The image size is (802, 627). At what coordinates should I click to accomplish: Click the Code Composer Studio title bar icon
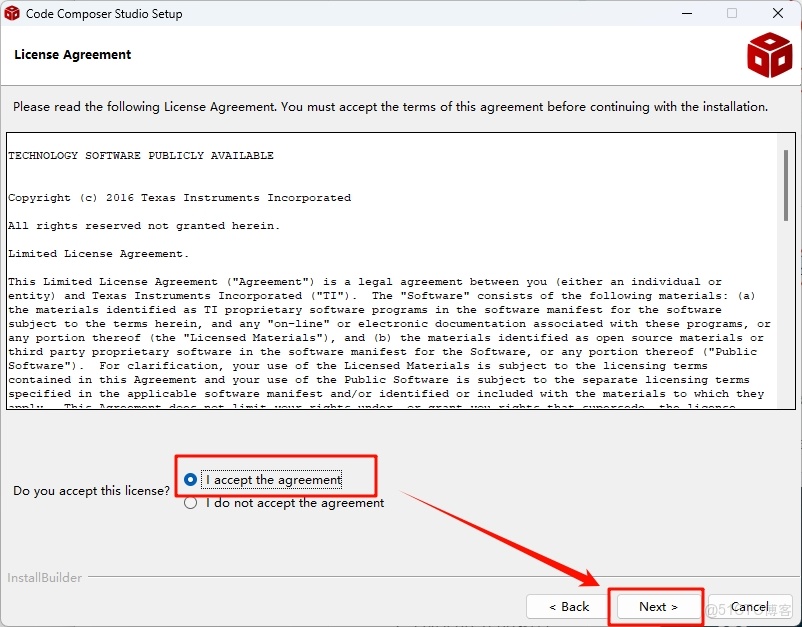(x=12, y=13)
